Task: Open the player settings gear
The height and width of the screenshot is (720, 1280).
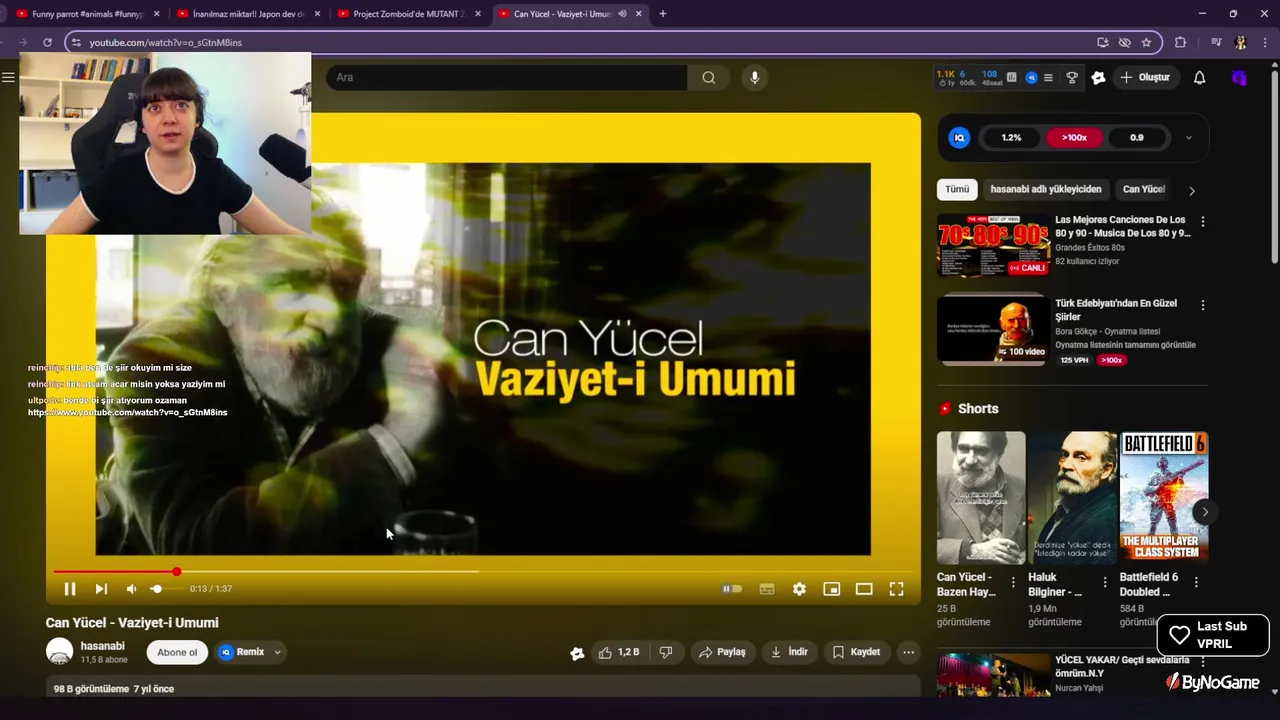Action: (x=799, y=589)
